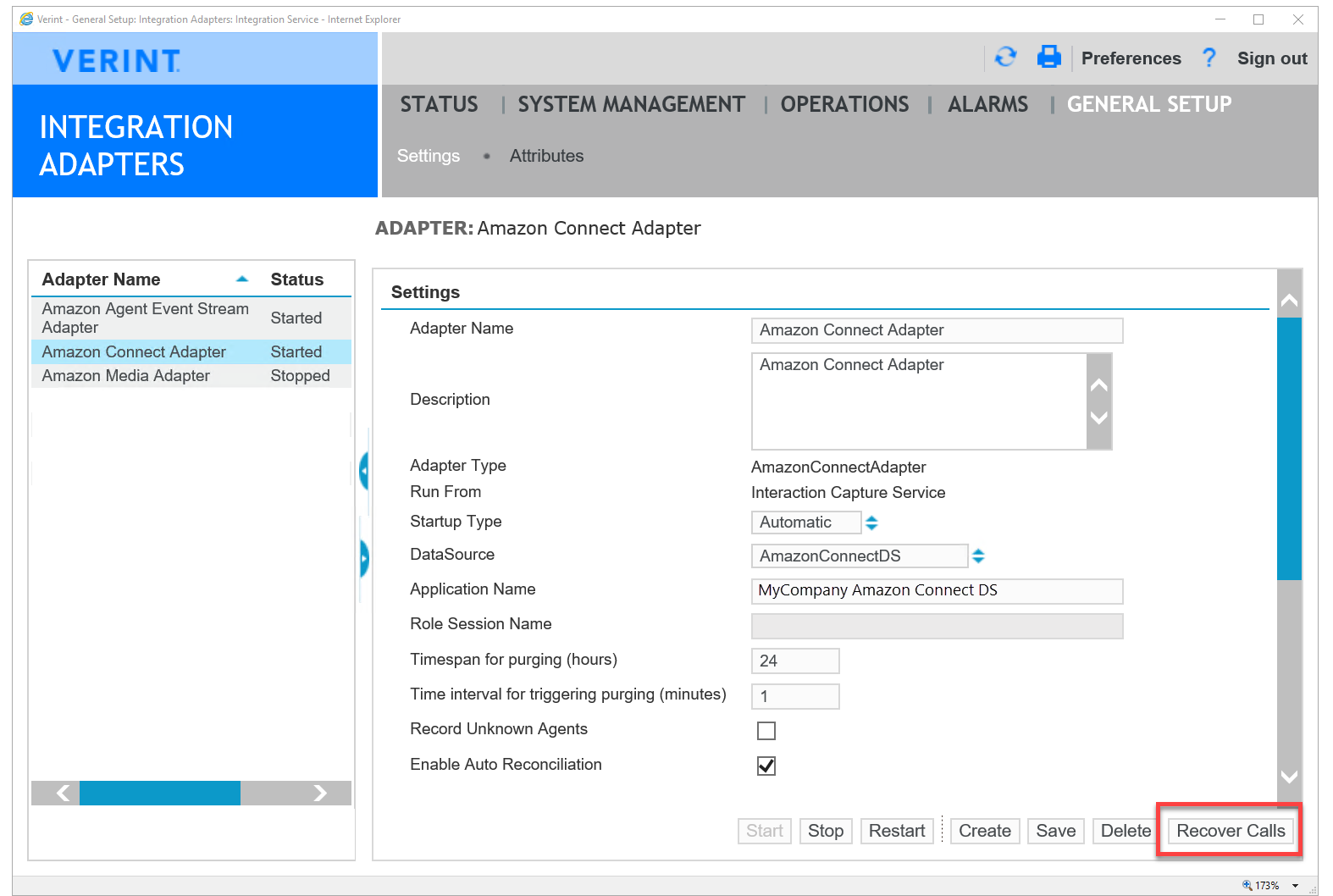1333x896 pixels.
Task: Click sort arrow in Adapter Name header
Action: (x=242, y=279)
